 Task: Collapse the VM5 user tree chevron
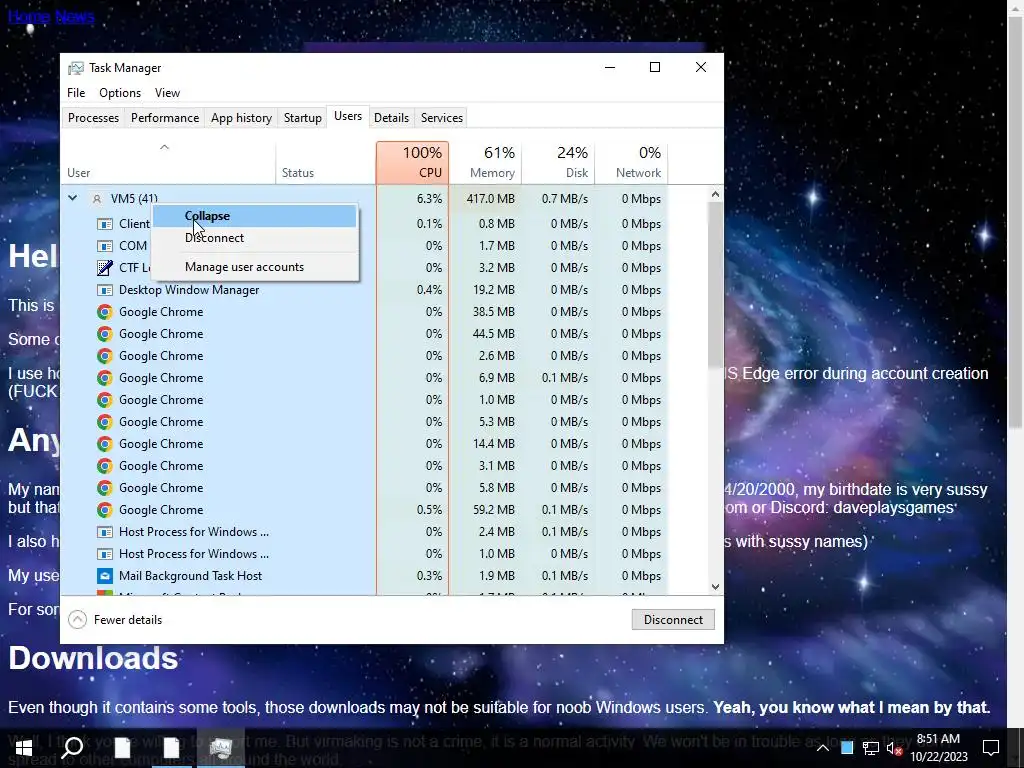(x=72, y=198)
